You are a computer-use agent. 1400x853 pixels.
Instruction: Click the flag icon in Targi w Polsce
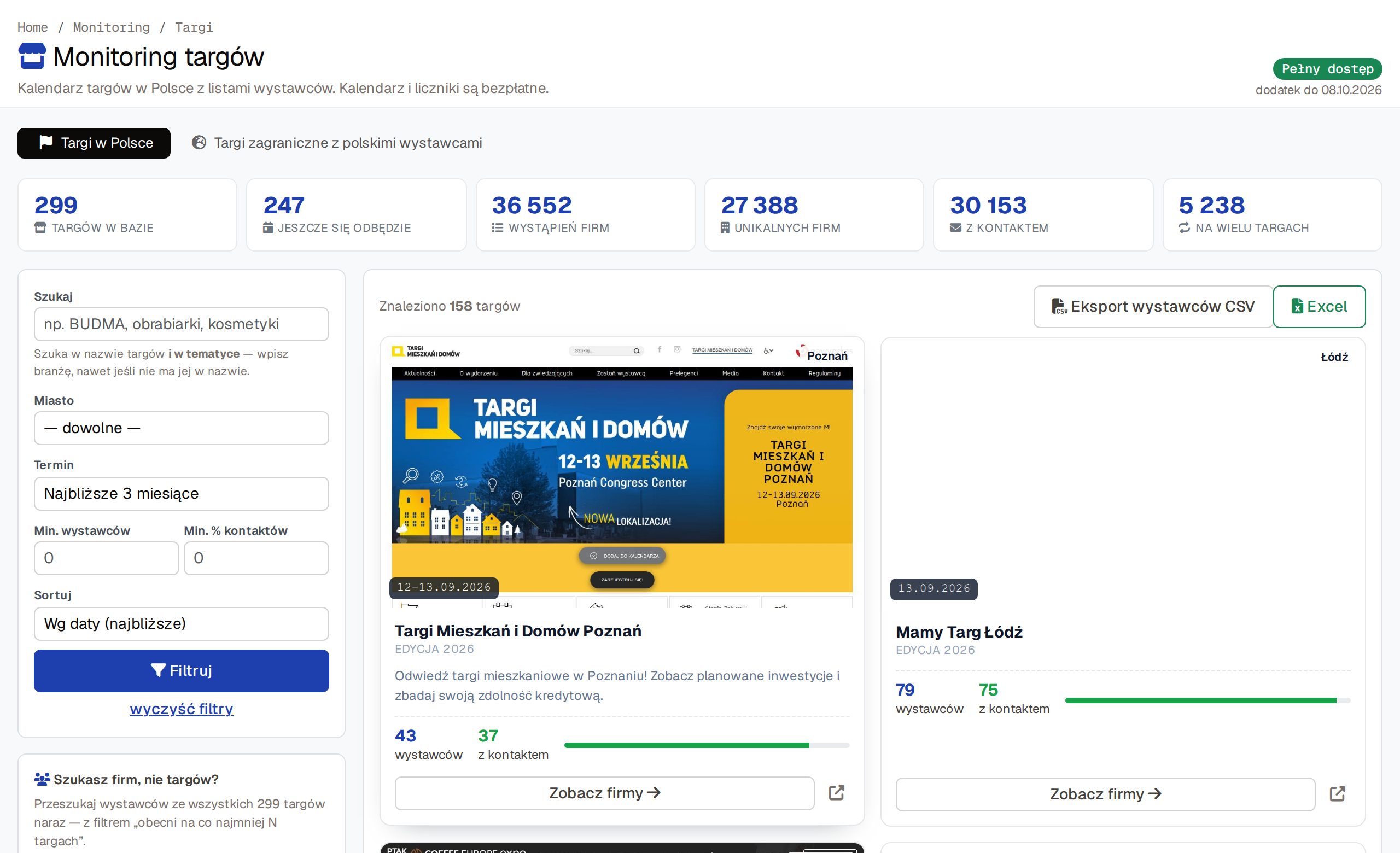tap(46, 142)
